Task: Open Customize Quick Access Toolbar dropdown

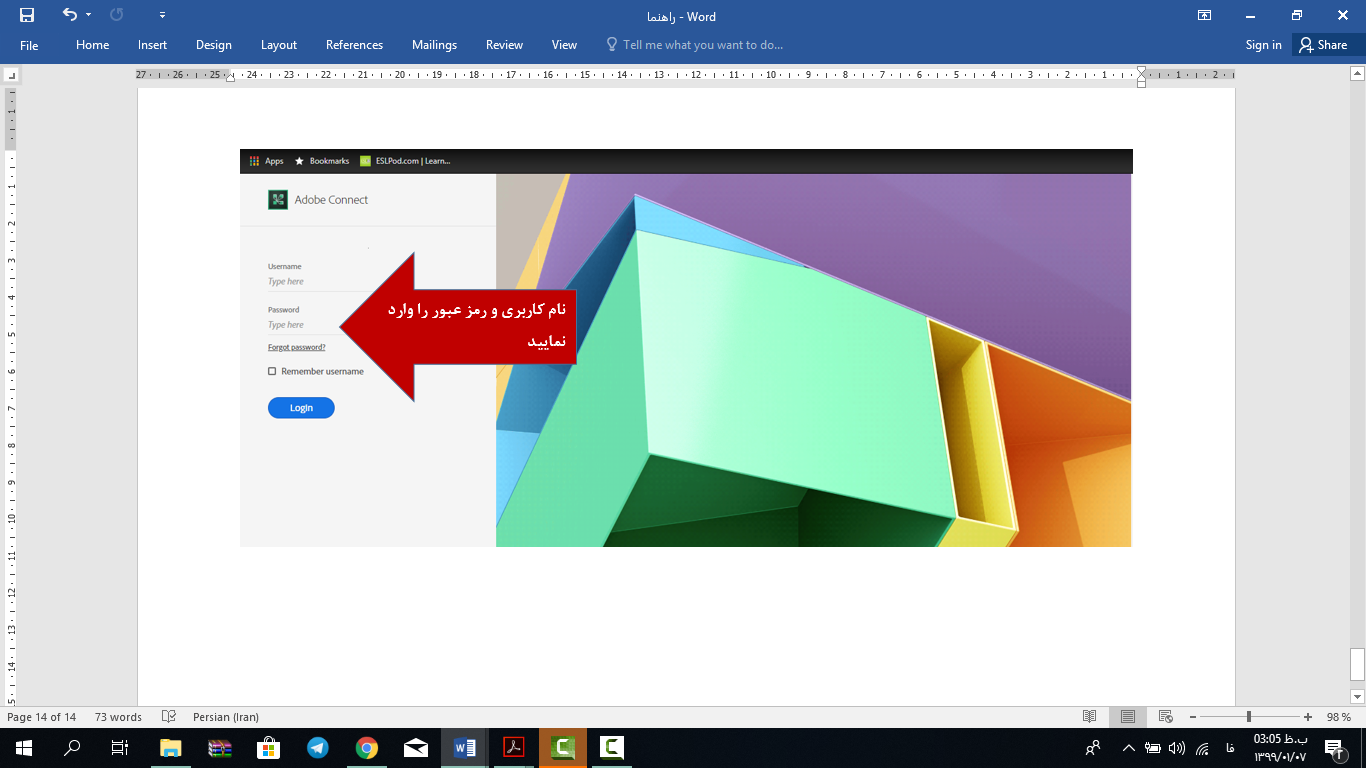Action: (163, 16)
